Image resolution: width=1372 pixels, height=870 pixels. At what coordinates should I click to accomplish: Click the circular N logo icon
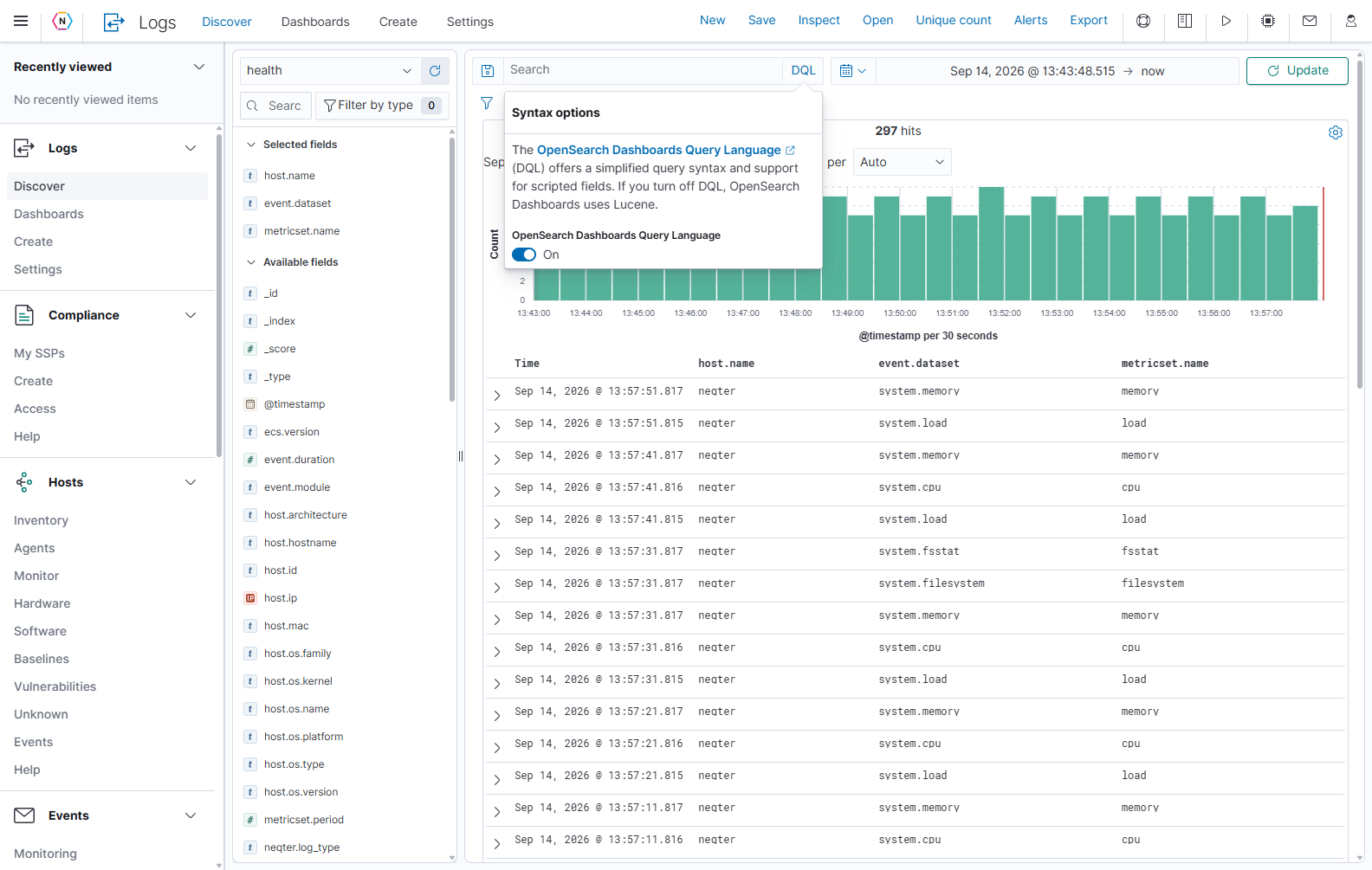(x=62, y=22)
